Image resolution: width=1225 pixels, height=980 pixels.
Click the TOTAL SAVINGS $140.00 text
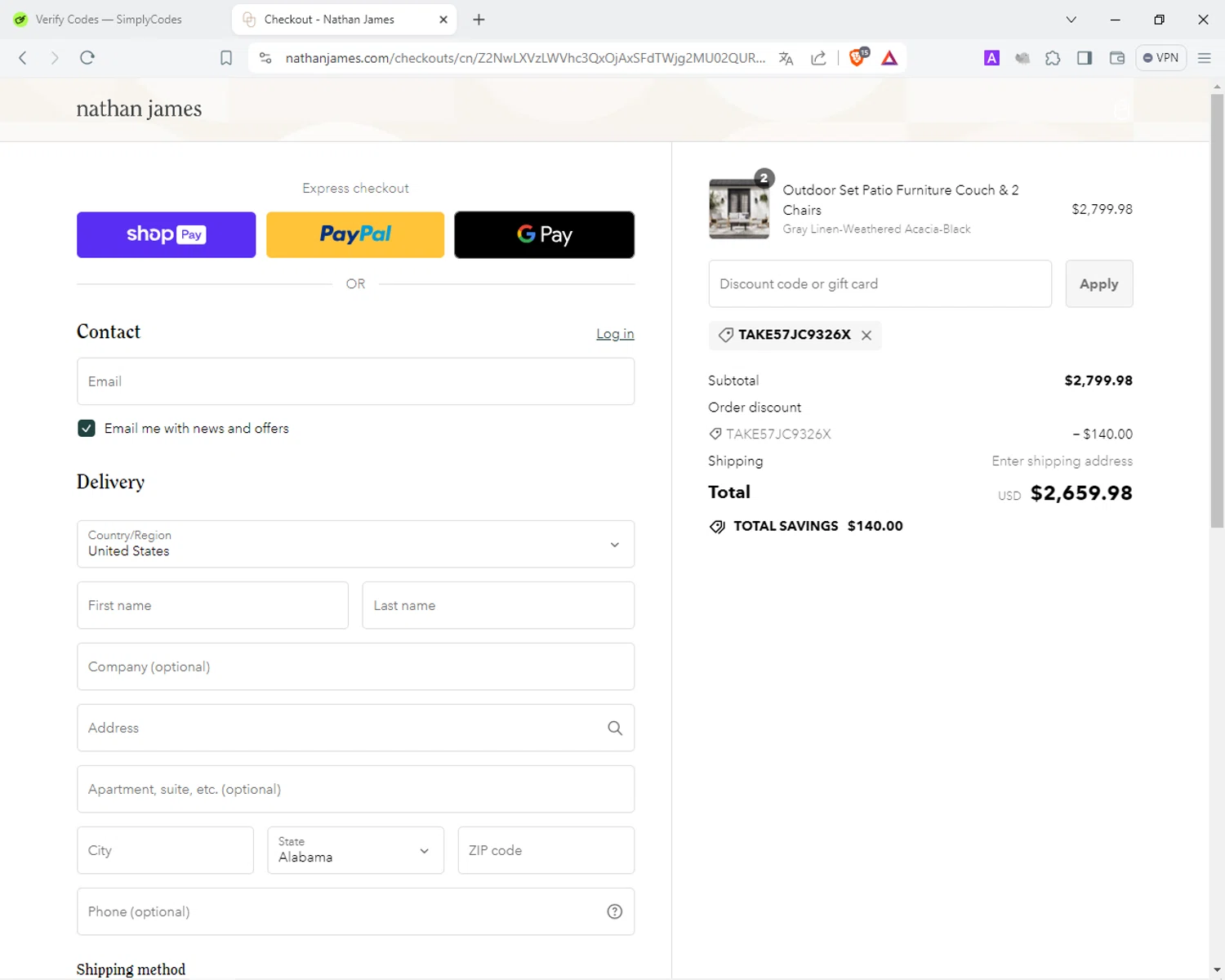pos(817,526)
